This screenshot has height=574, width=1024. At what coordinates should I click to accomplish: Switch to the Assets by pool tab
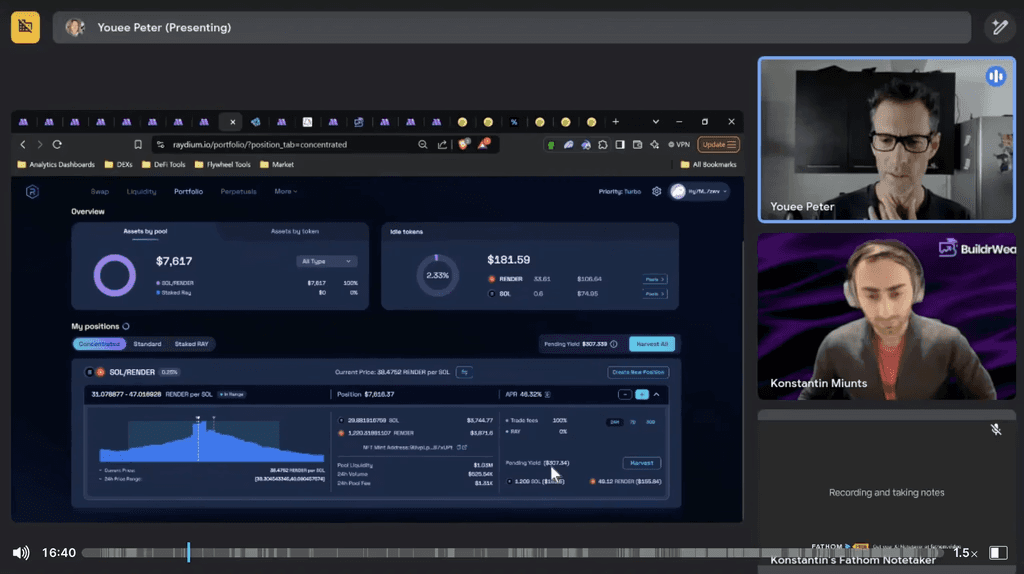[x=145, y=231]
